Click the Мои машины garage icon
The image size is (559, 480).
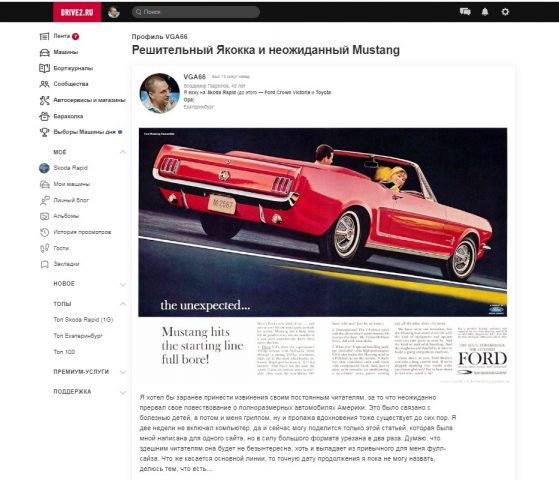[x=44, y=184]
